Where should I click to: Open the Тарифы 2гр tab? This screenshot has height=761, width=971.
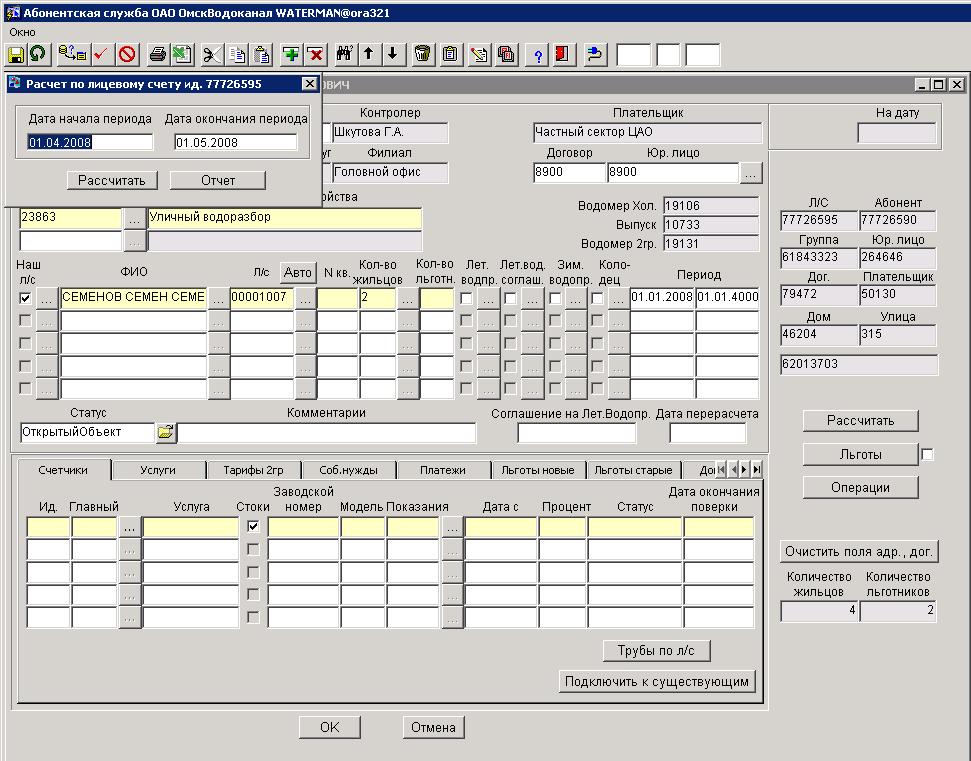point(253,470)
